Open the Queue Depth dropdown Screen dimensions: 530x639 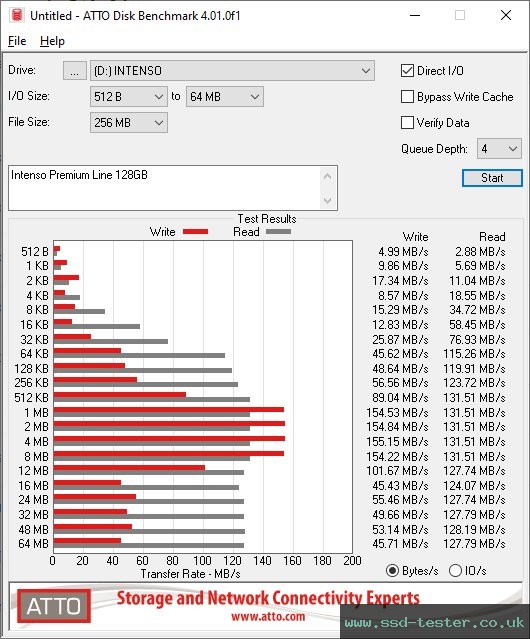click(499, 149)
